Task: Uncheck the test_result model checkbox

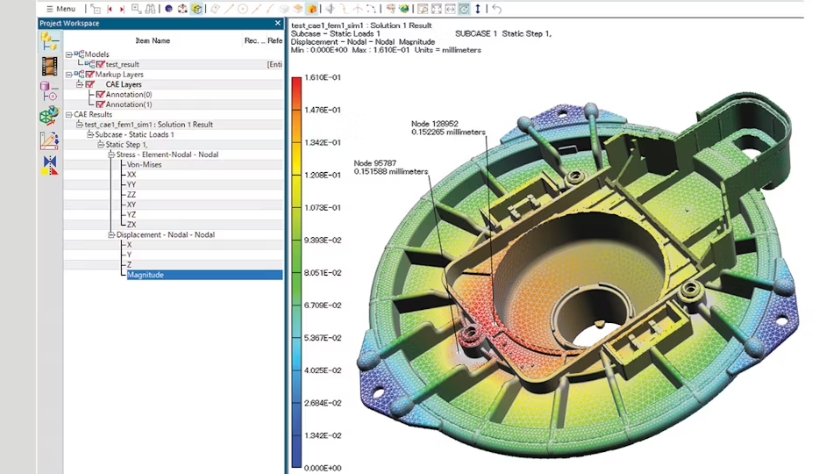Action: click(99, 64)
